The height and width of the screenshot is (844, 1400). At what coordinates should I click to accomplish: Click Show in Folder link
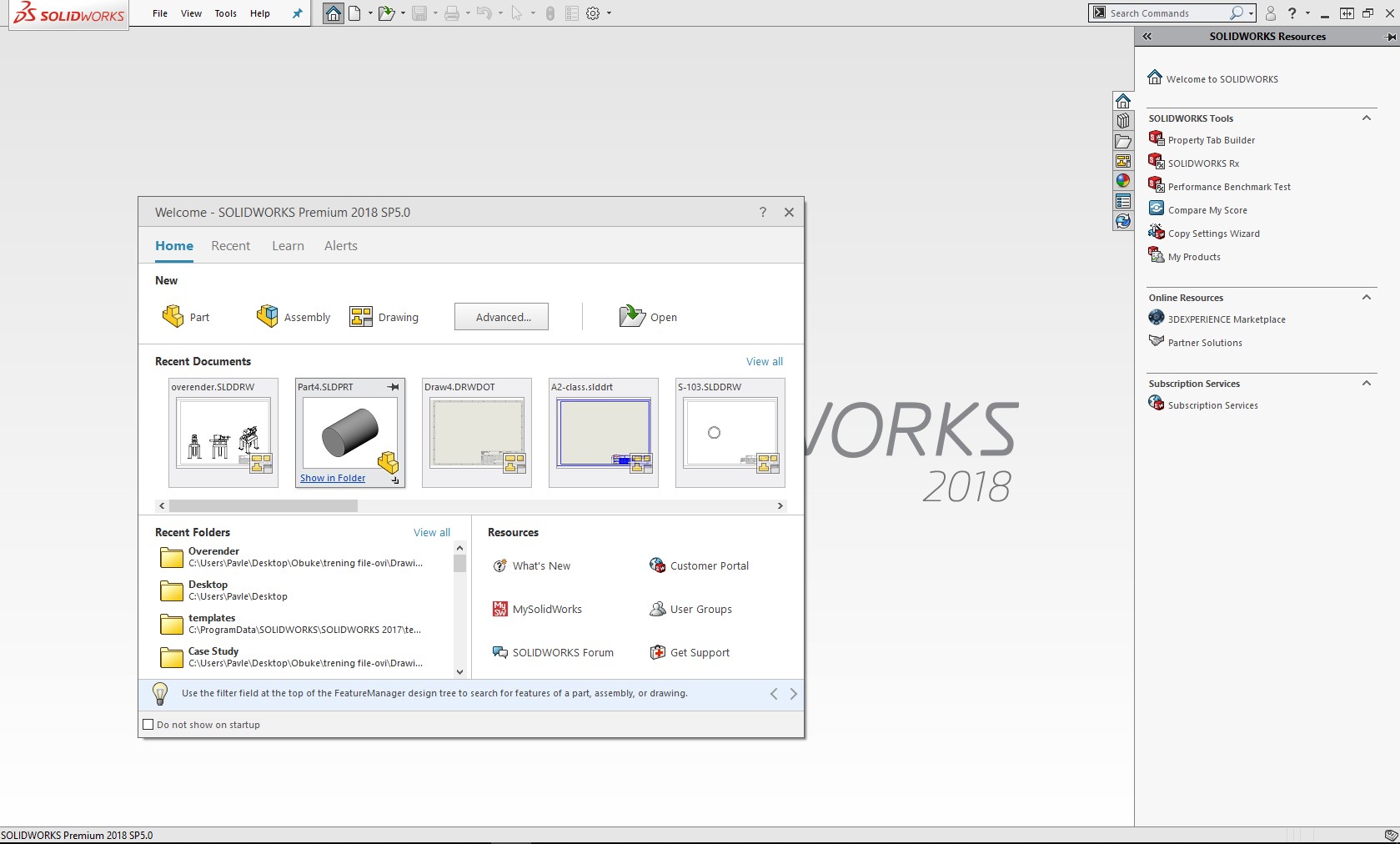point(333,478)
